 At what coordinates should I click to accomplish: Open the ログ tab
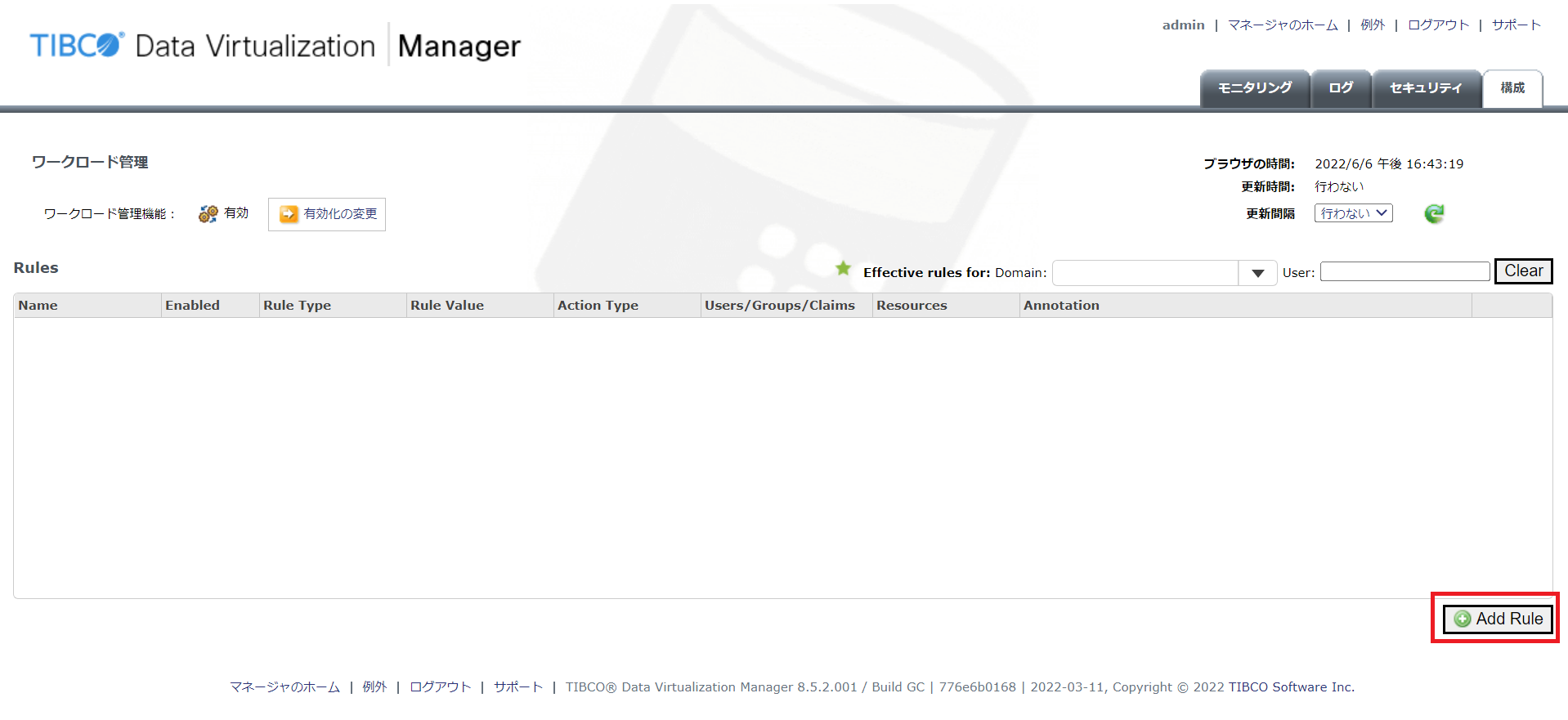click(x=1340, y=88)
